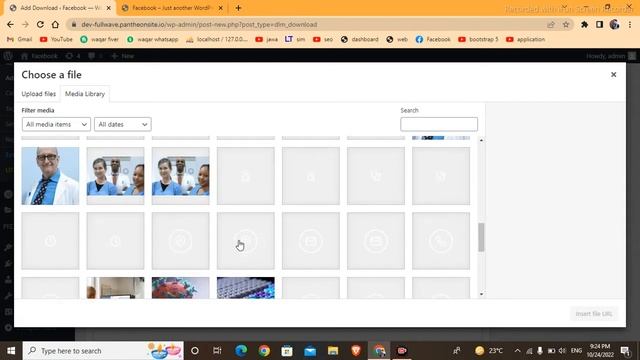Open the dashboard bookmark

click(360, 39)
